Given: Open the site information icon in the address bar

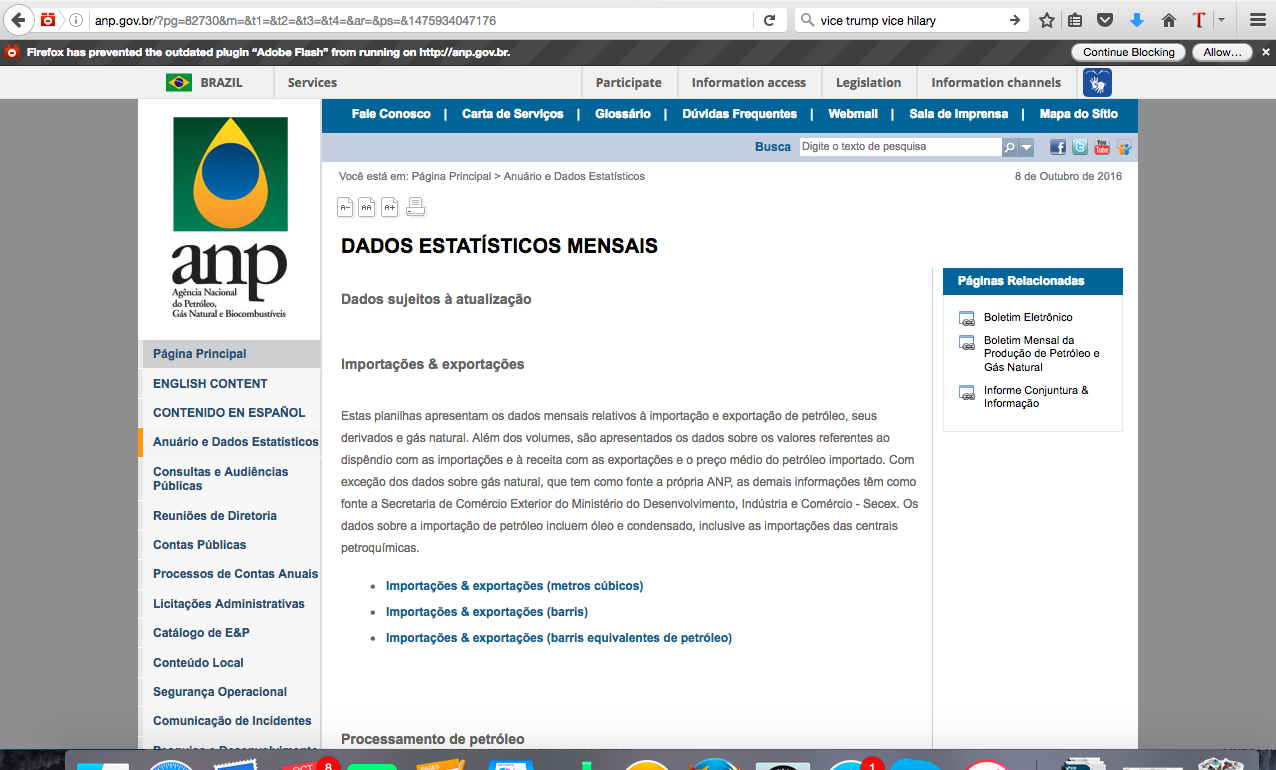Looking at the screenshot, I should click(x=76, y=20).
